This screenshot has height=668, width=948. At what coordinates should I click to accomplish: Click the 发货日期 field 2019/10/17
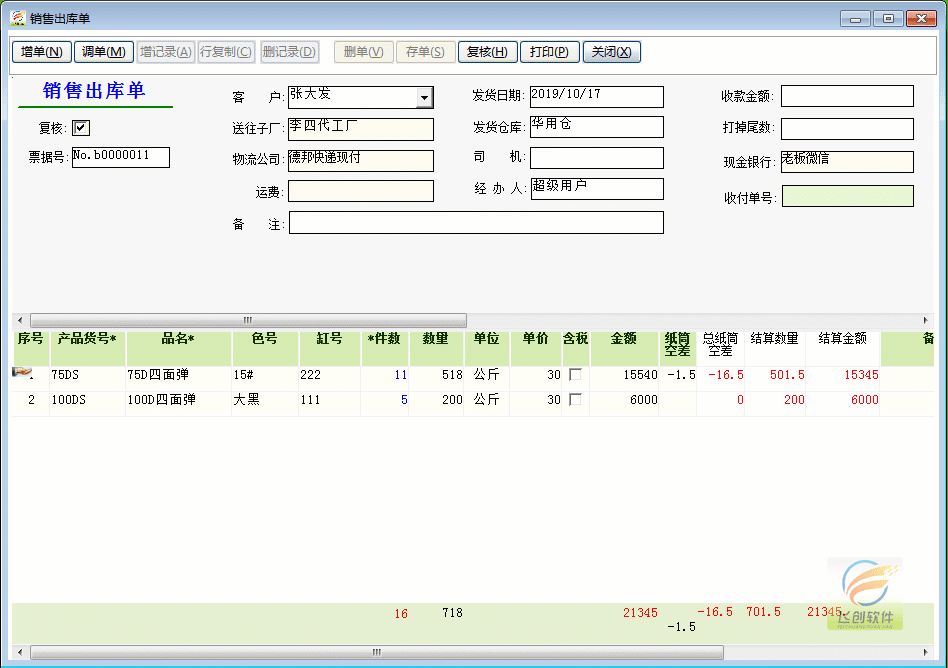tap(597, 97)
